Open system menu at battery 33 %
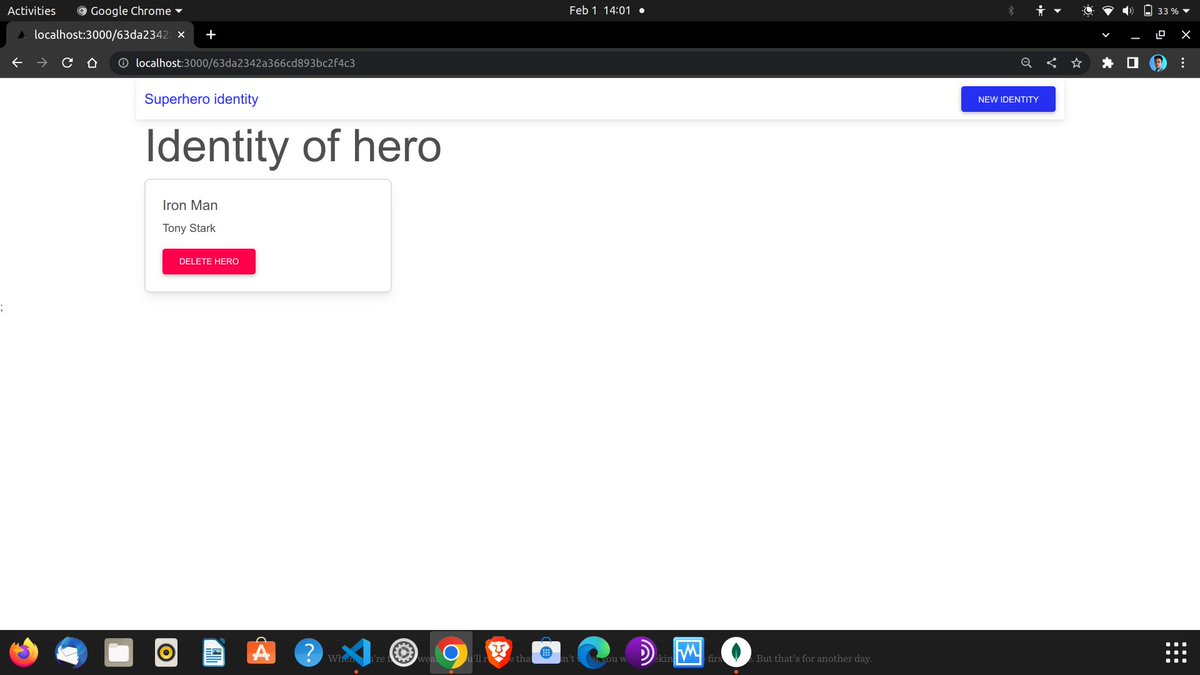Screen dimensions: 1200x675 coord(1167,10)
